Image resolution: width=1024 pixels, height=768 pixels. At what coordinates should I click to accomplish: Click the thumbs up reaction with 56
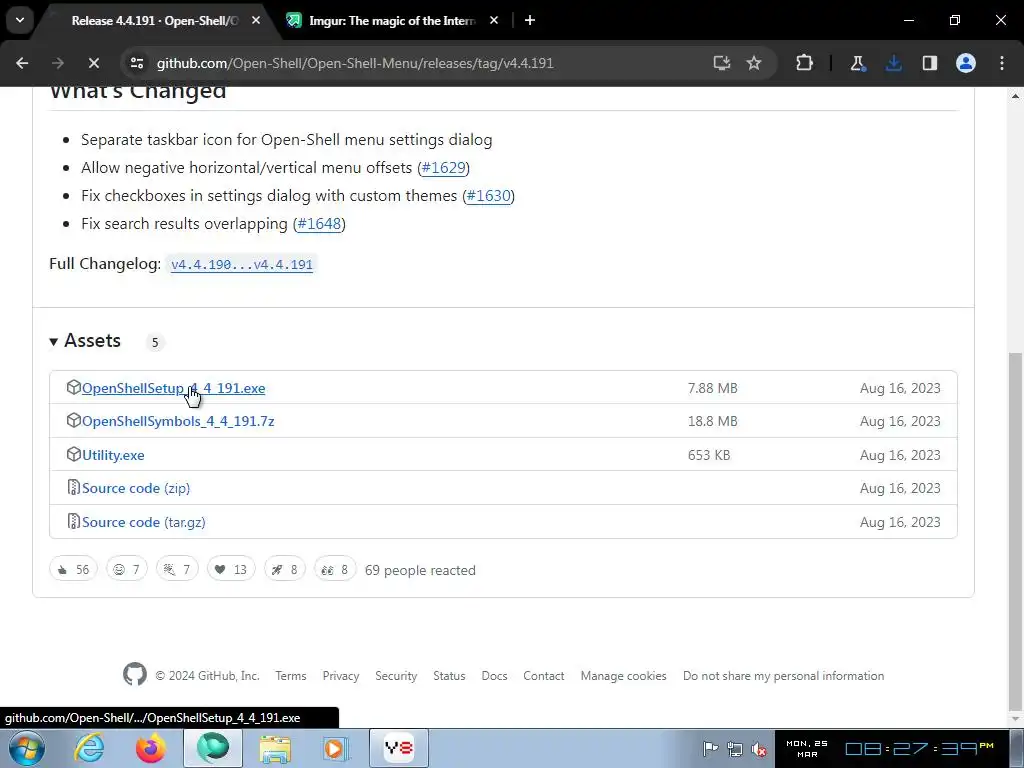[x=73, y=569]
